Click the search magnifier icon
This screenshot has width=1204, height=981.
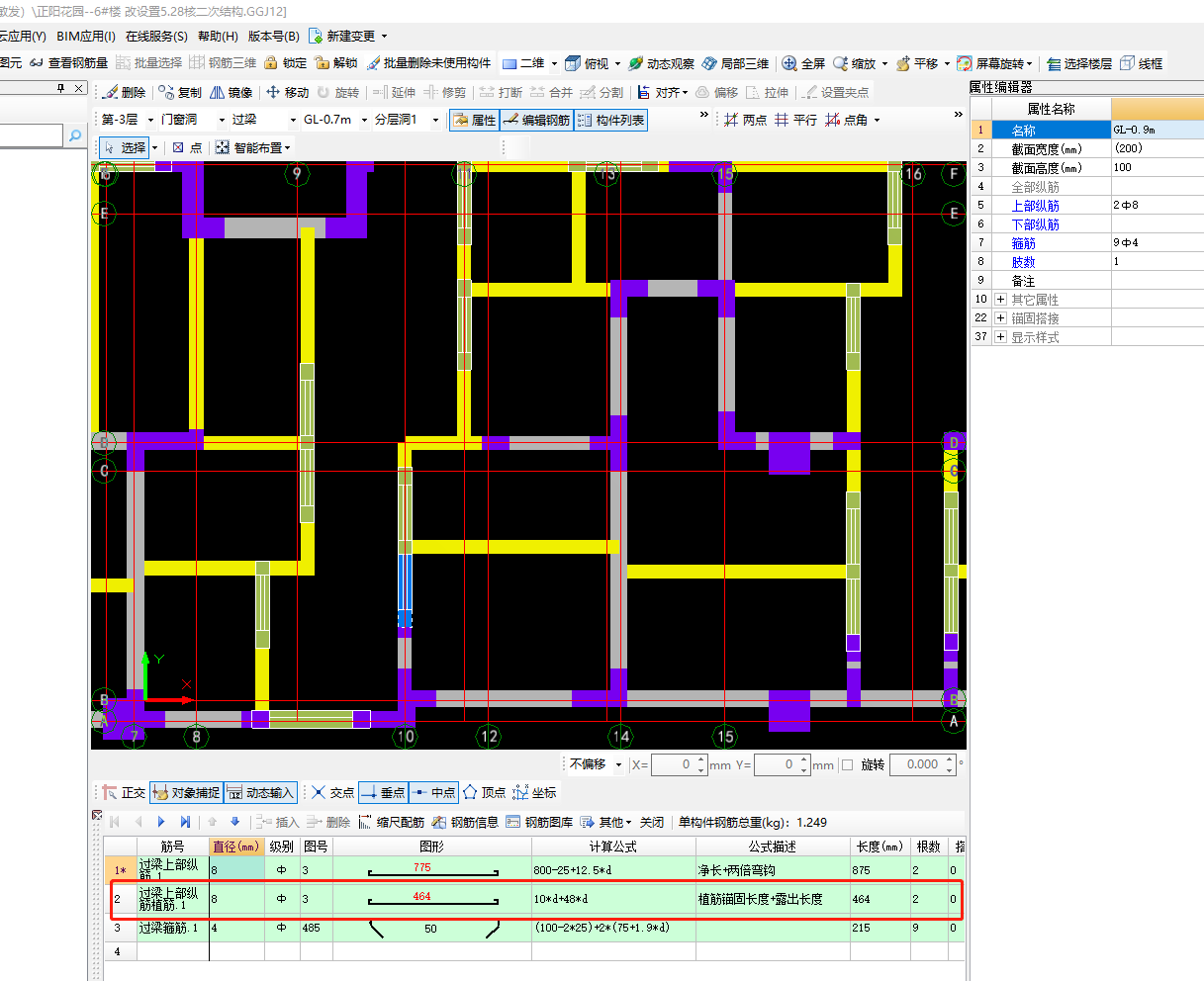(76, 135)
